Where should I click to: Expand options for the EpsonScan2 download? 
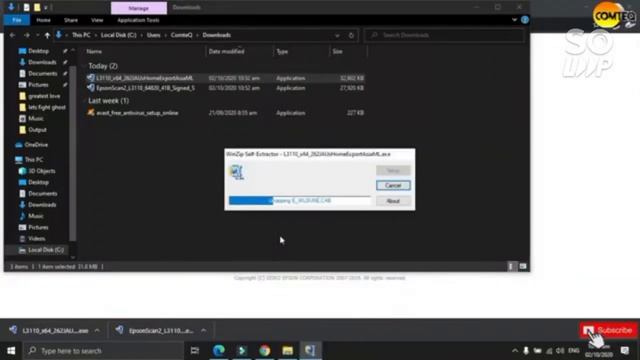pyautogui.click(x=204, y=331)
